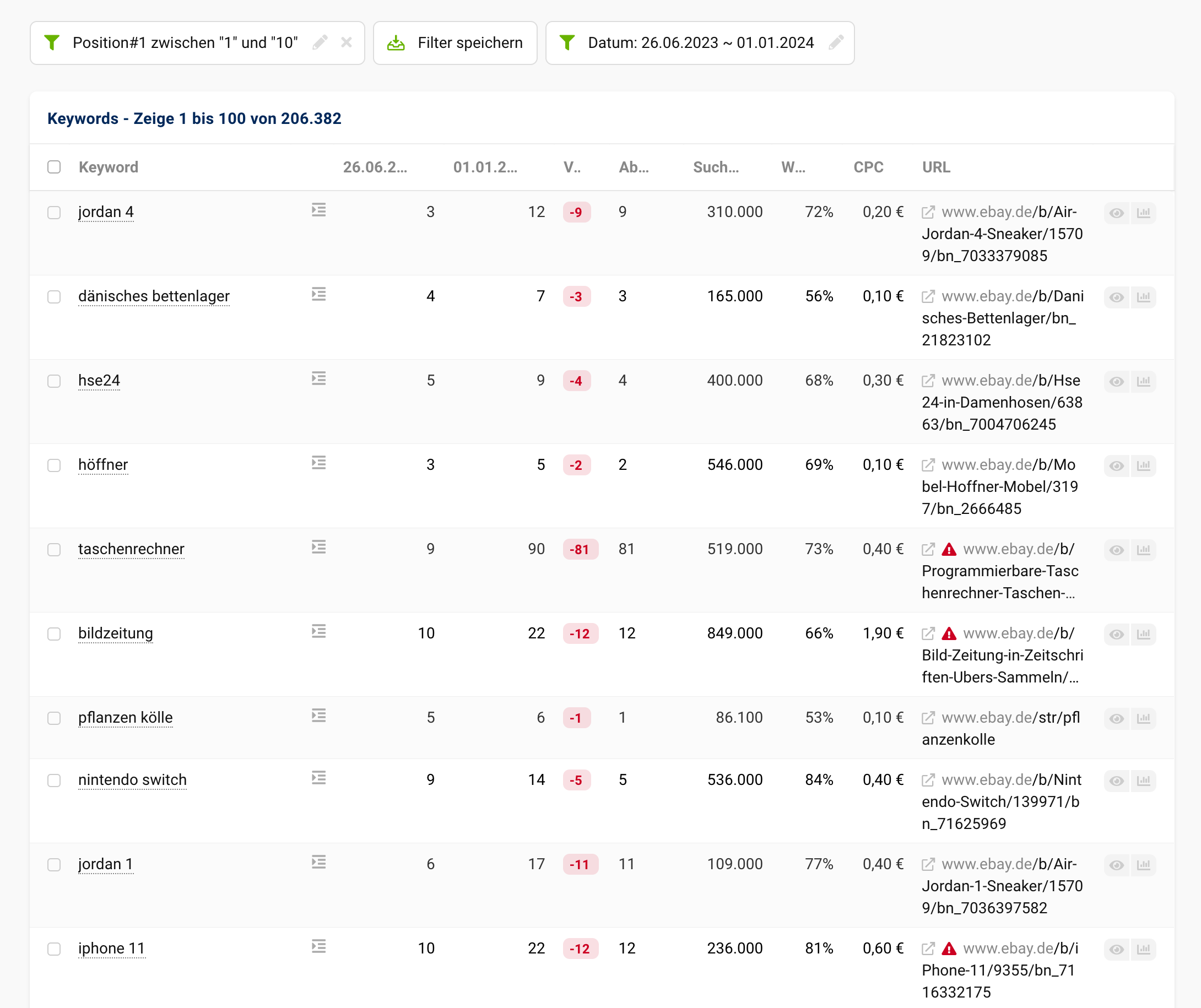Remove the Position#1 filter via X icon

point(346,42)
